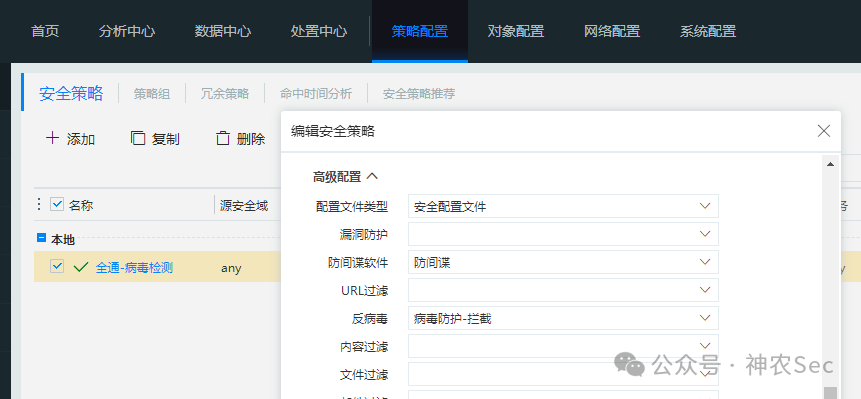861x399 pixels.
Task: Open the 冗余策略 sub-tab
Action: pyautogui.click(x=225, y=94)
